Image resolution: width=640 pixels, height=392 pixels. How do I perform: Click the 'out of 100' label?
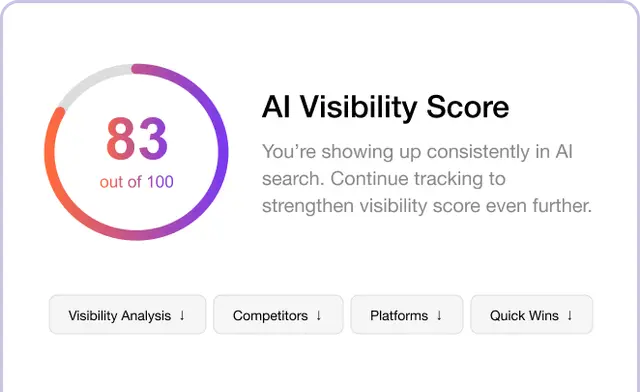click(137, 182)
